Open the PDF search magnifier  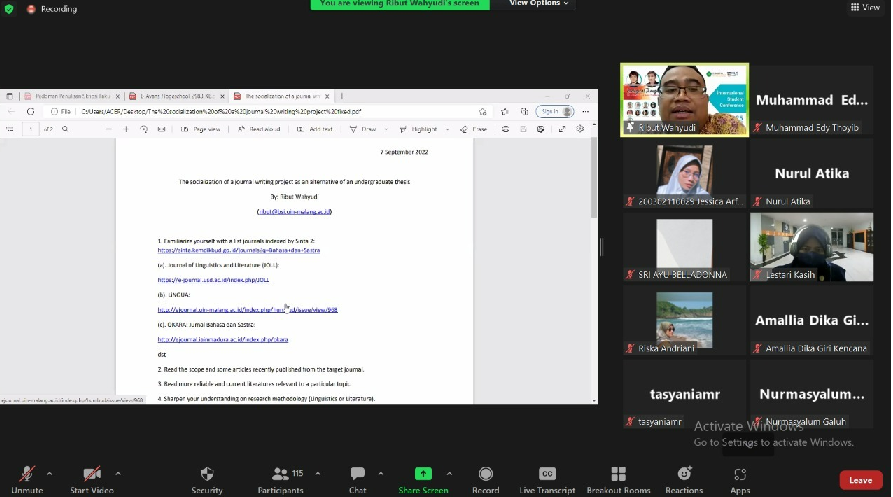pos(65,129)
